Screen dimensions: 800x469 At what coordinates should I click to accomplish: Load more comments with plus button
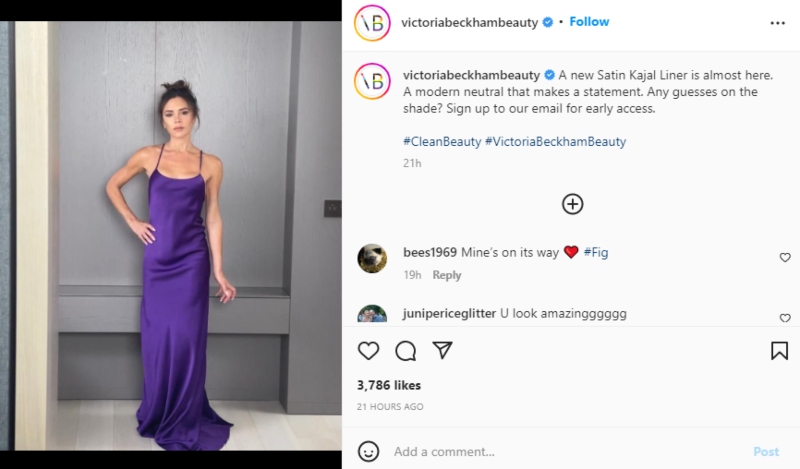point(572,204)
